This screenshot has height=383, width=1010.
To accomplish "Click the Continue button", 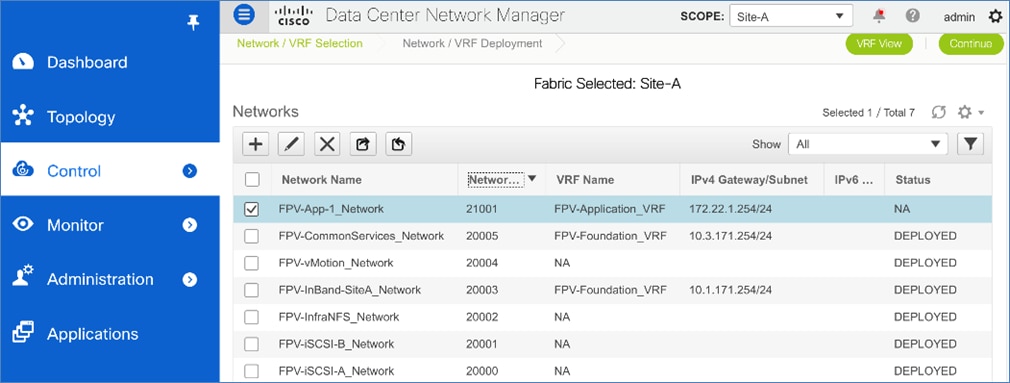I will pos(970,43).
